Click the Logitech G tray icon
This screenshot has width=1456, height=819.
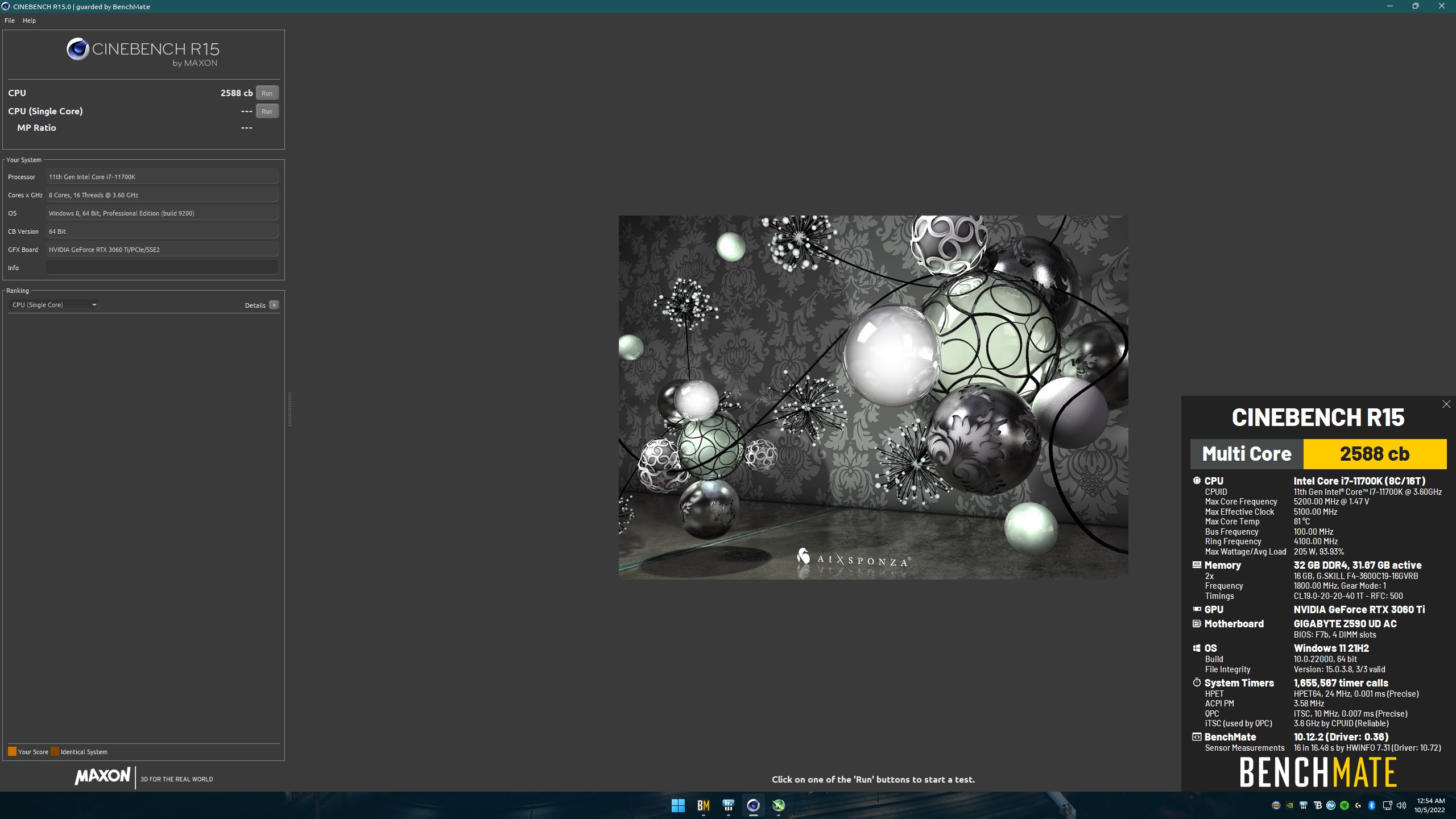coord(1358,805)
